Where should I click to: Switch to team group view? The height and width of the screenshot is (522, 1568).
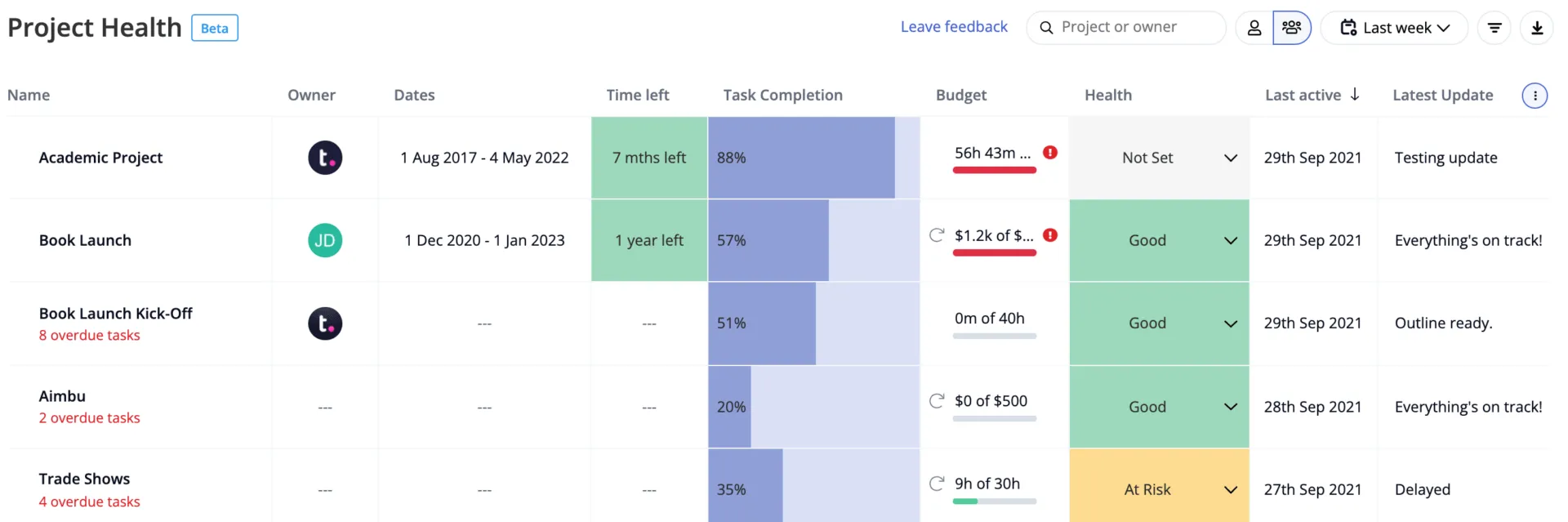click(x=1292, y=28)
